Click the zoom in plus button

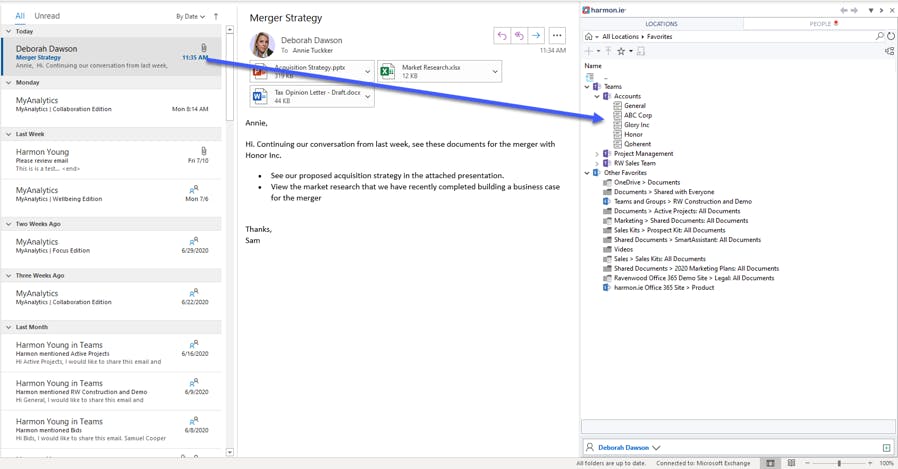[x=869, y=463]
